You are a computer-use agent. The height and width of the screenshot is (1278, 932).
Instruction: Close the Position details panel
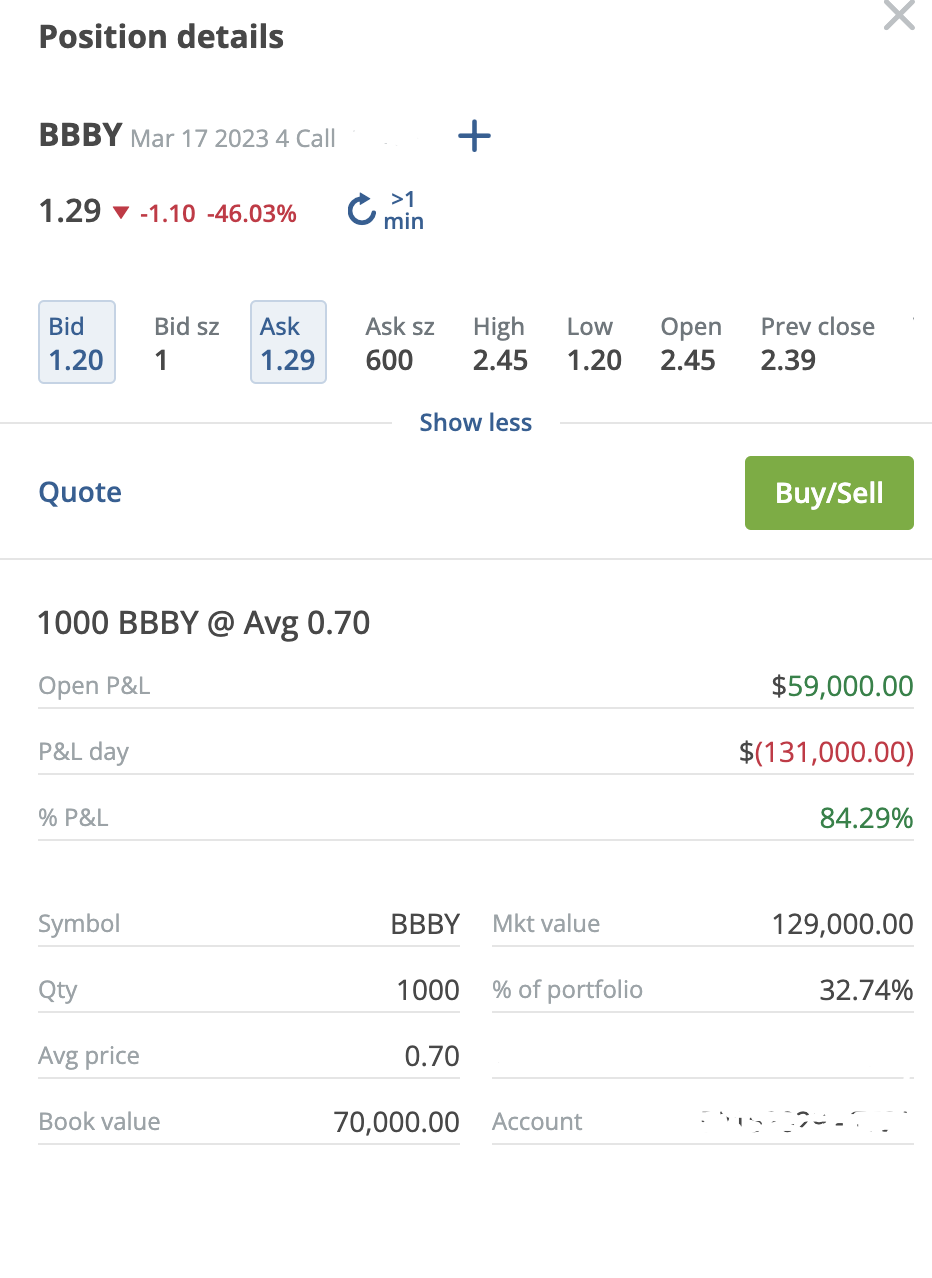tap(899, 15)
